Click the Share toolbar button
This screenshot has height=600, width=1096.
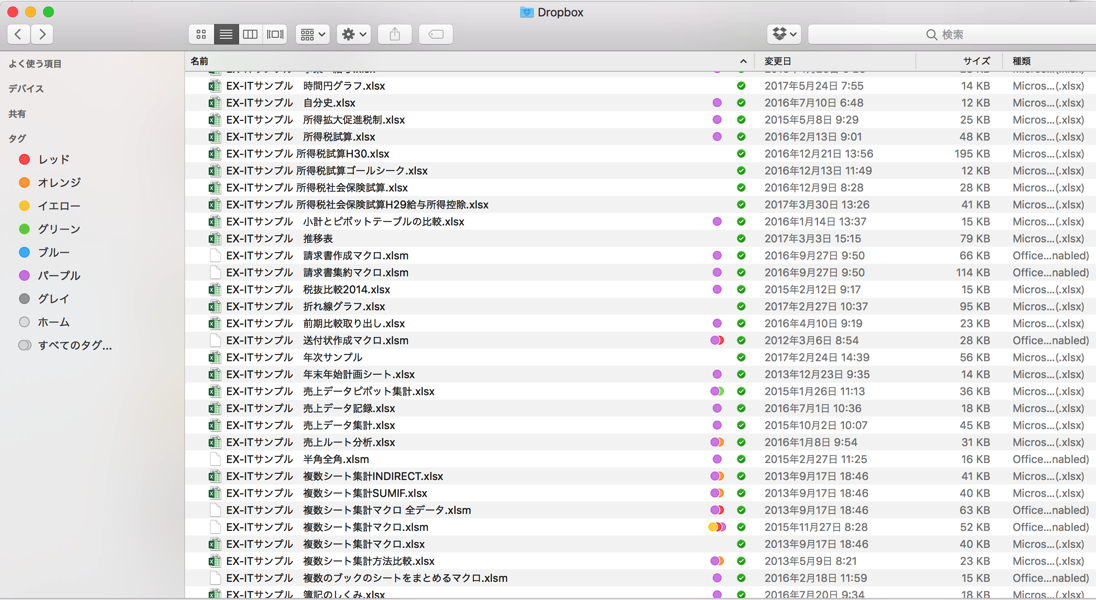[x=395, y=34]
